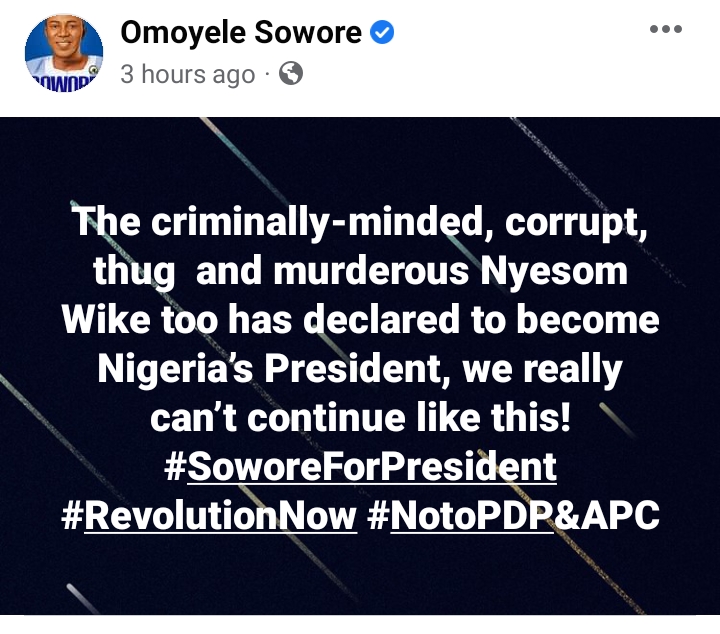This screenshot has width=720, height=634.
Task: Click the globe public-audience icon
Action: (x=291, y=74)
